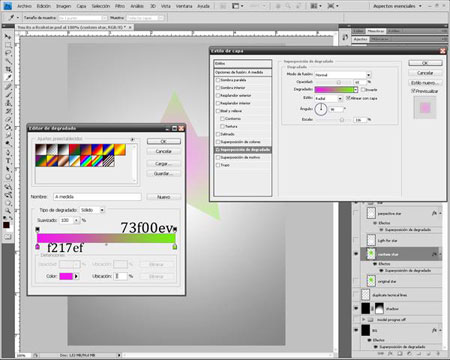Hide the BG layer with its eye icon
450x360 pixels.
(356, 330)
